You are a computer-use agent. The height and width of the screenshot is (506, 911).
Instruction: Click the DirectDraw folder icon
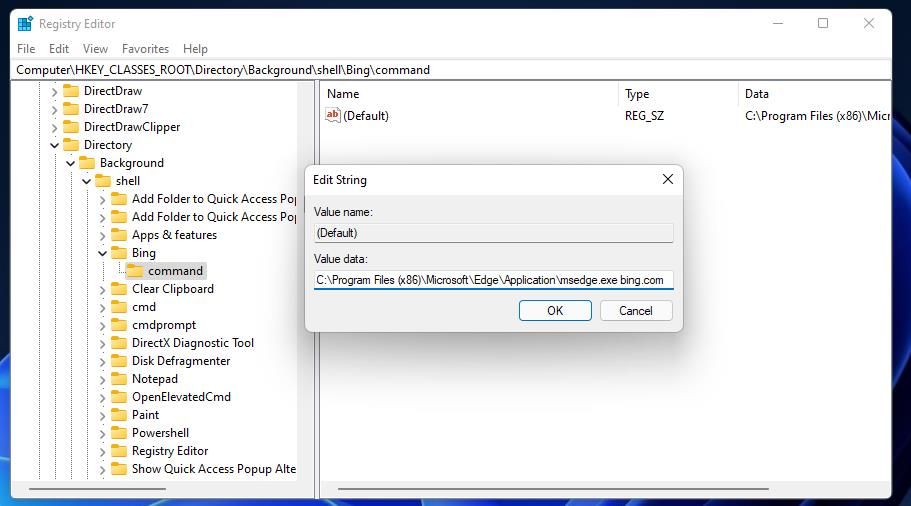(x=71, y=91)
